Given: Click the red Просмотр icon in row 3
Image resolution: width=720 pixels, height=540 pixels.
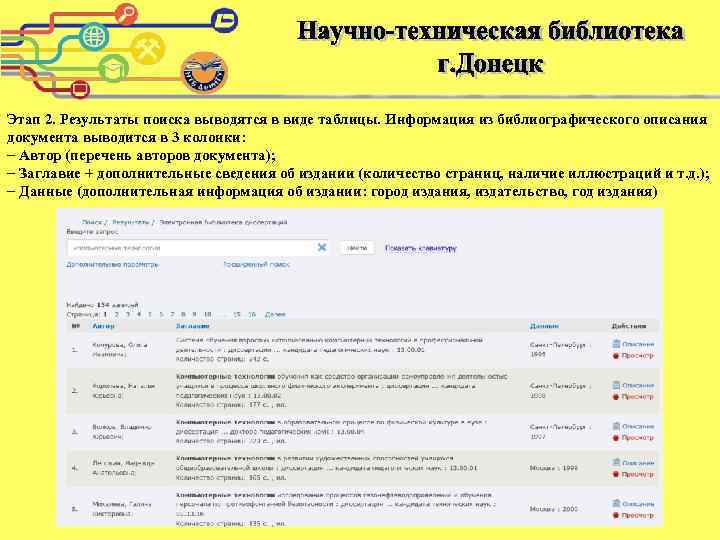Looking at the screenshot, I should click(616, 438).
